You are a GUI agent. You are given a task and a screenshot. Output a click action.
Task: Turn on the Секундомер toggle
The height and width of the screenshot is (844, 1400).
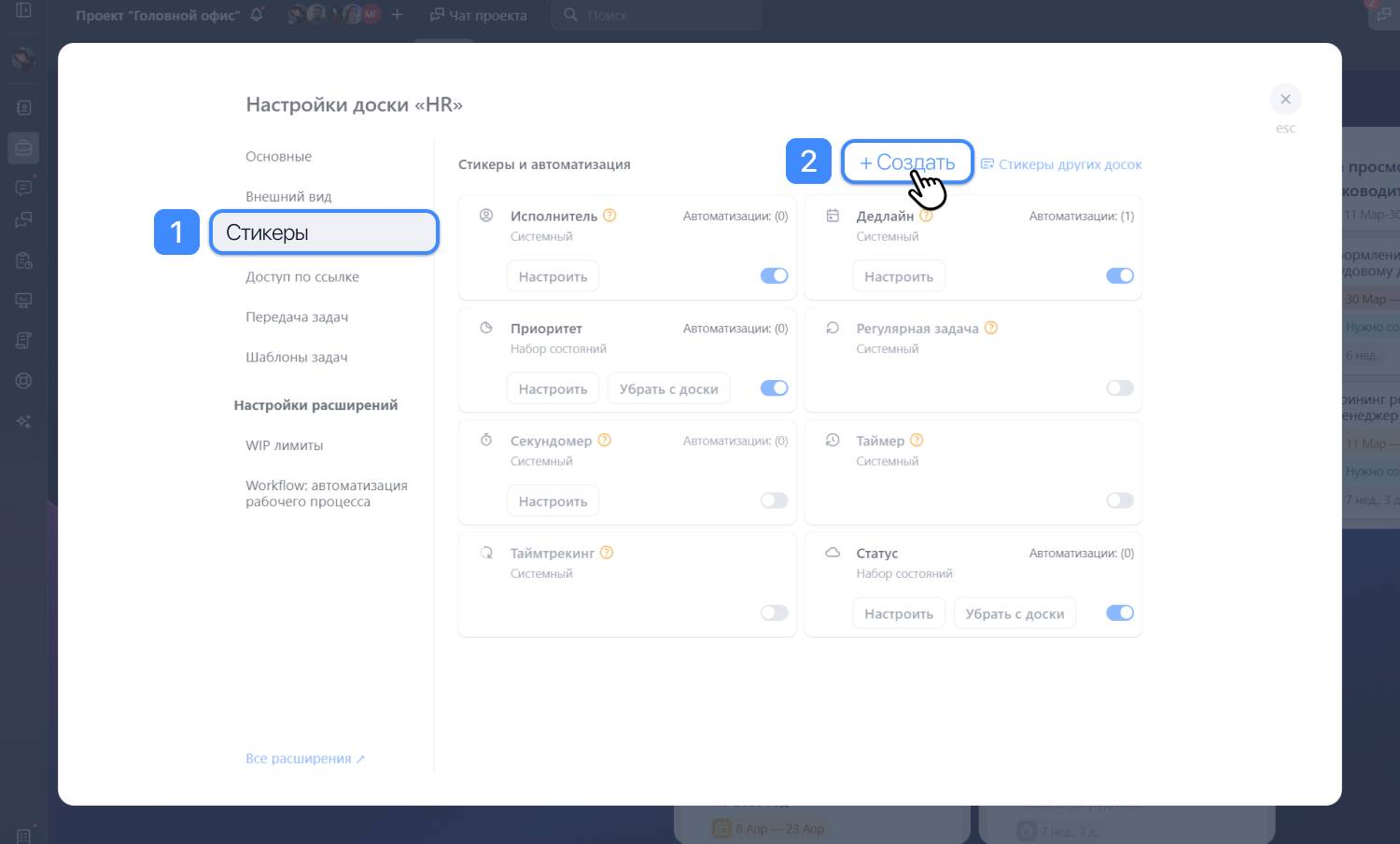[x=774, y=500]
